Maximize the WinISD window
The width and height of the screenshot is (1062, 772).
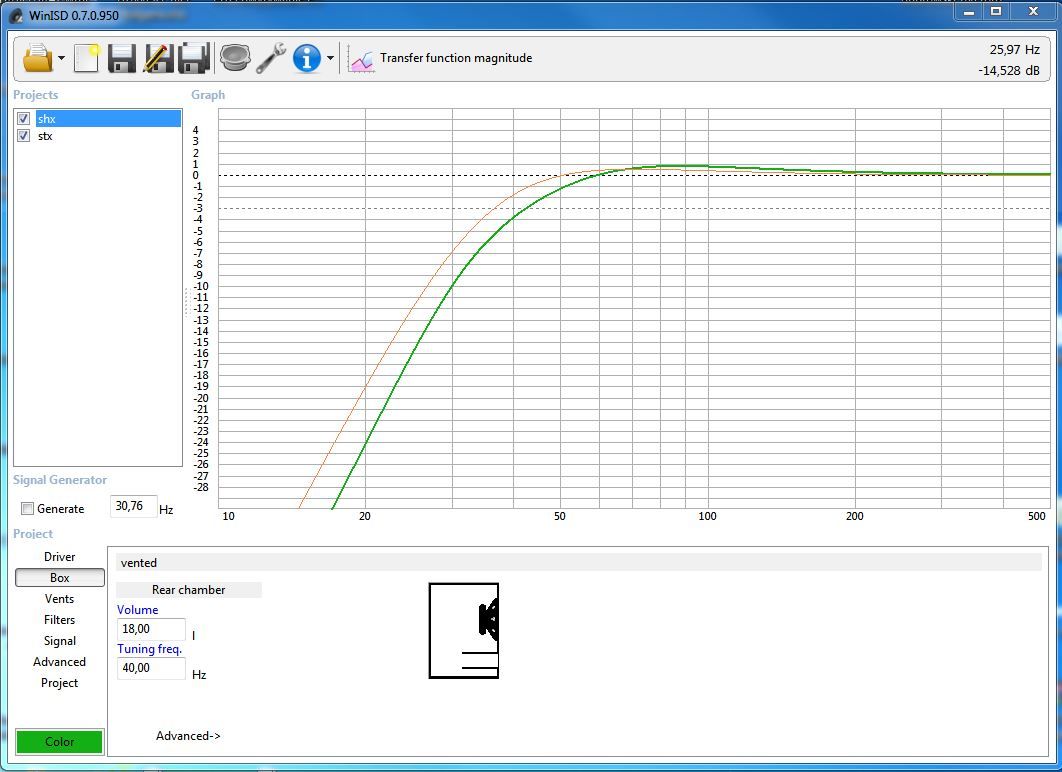pyautogui.click(x=996, y=12)
